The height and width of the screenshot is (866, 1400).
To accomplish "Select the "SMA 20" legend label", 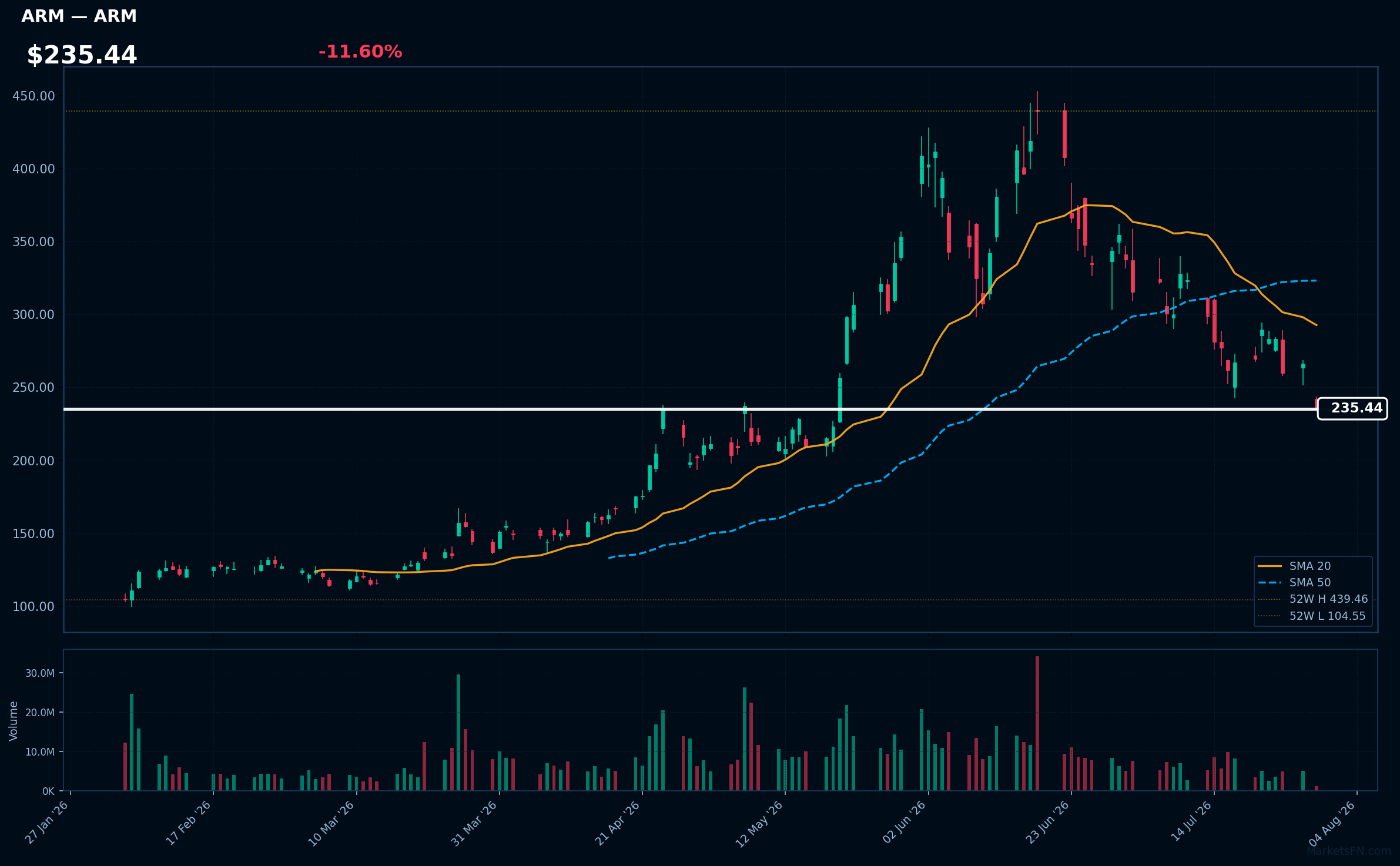I will 1310,566.
